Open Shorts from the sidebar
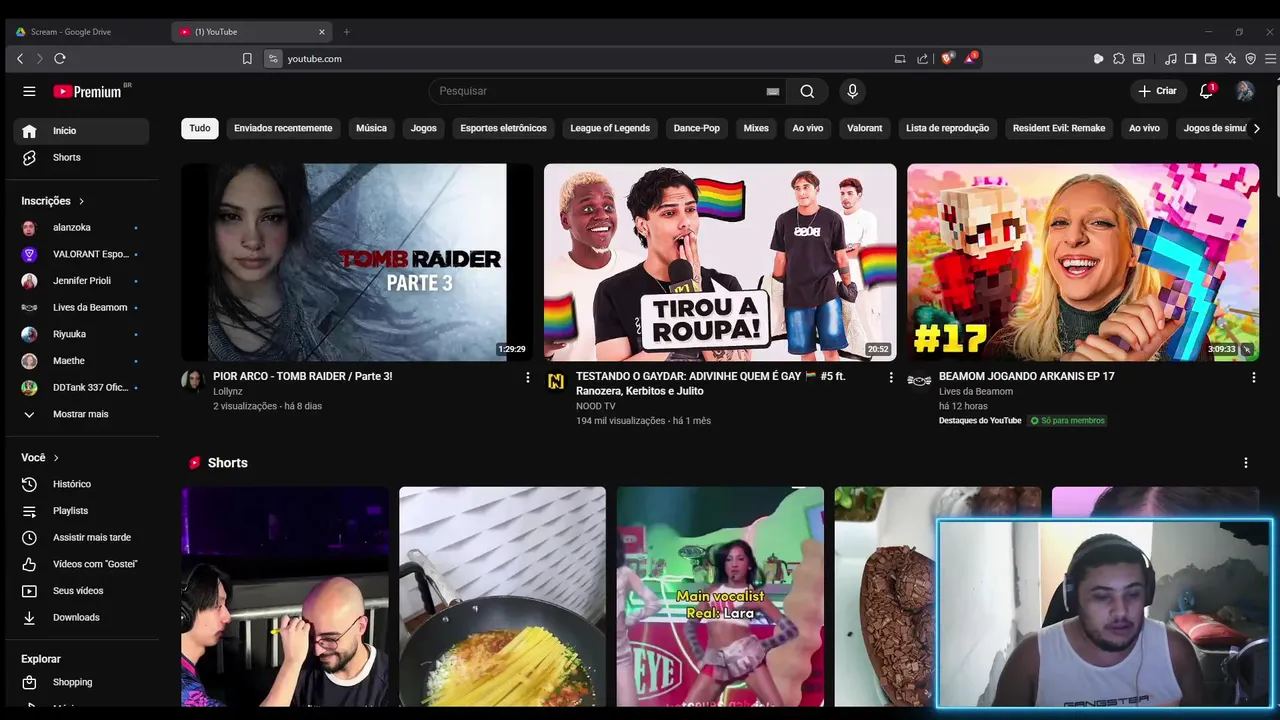This screenshot has width=1280, height=720. click(81, 158)
